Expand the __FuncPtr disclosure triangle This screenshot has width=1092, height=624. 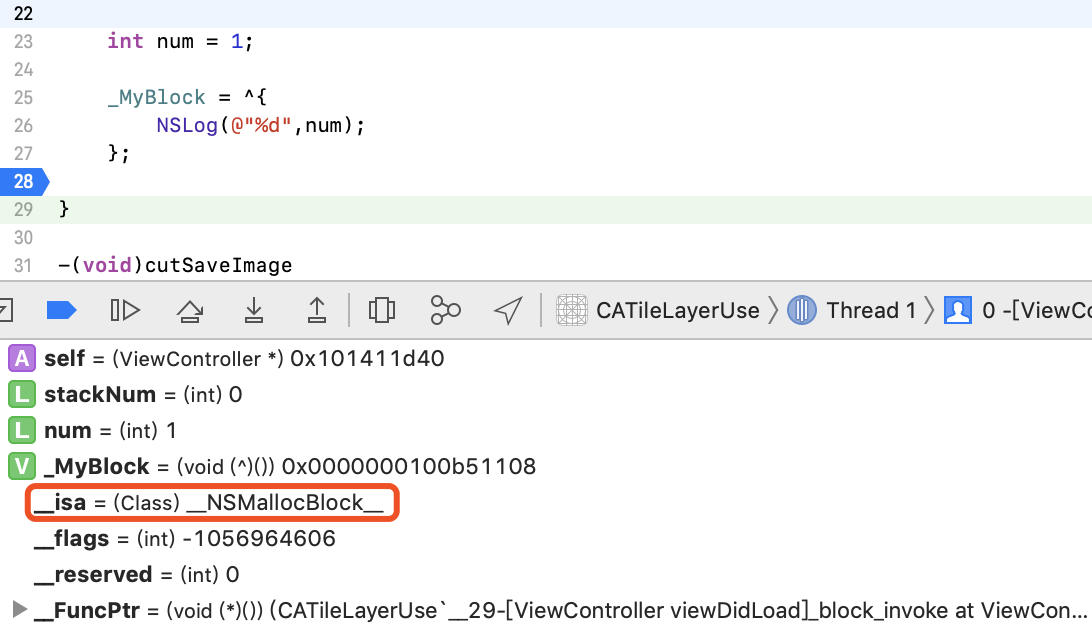point(18,610)
